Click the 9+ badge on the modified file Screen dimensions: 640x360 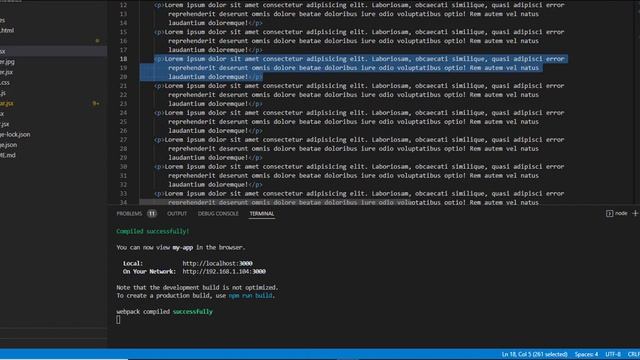(x=96, y=103)
